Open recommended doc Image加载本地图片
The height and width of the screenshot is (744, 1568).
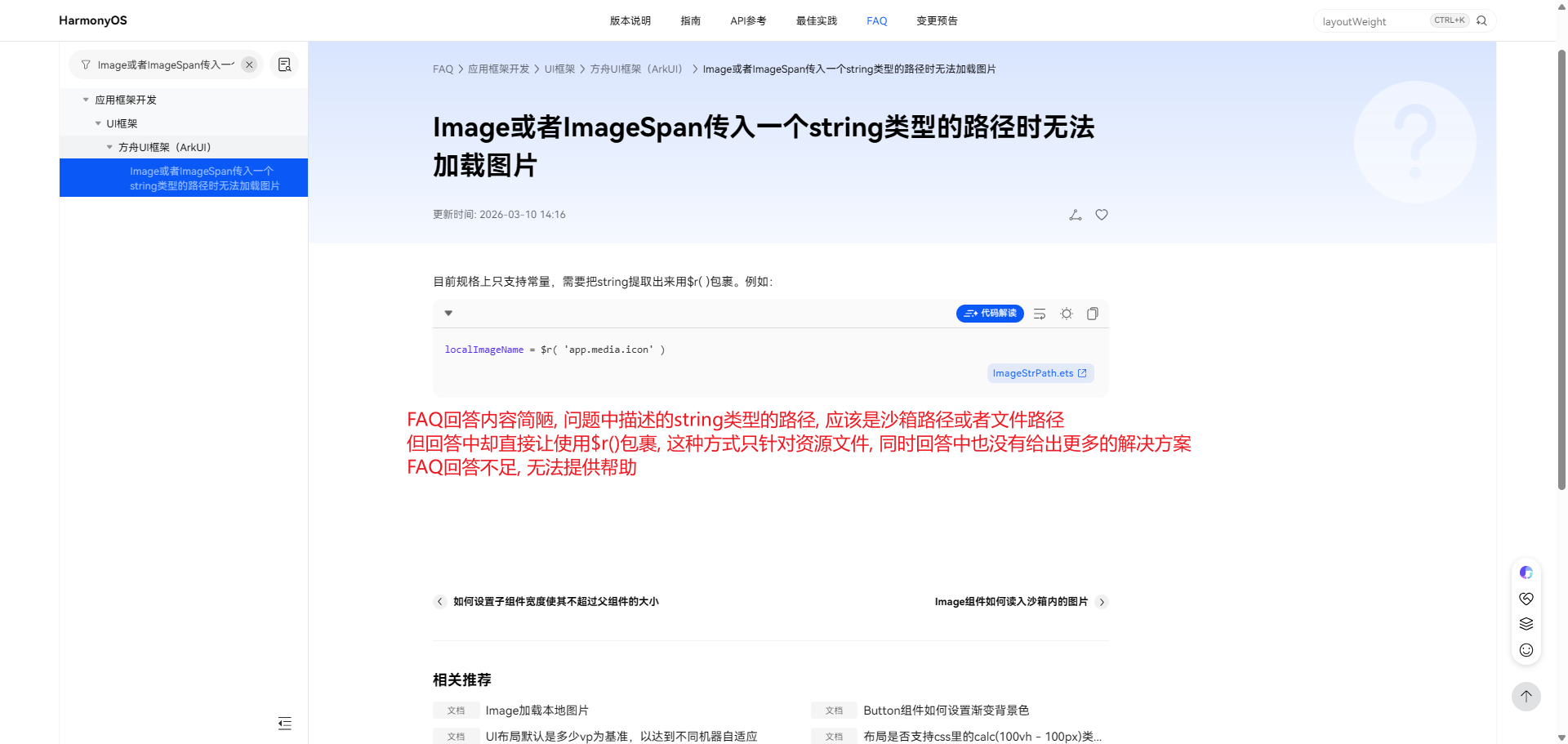click(537, 711)
